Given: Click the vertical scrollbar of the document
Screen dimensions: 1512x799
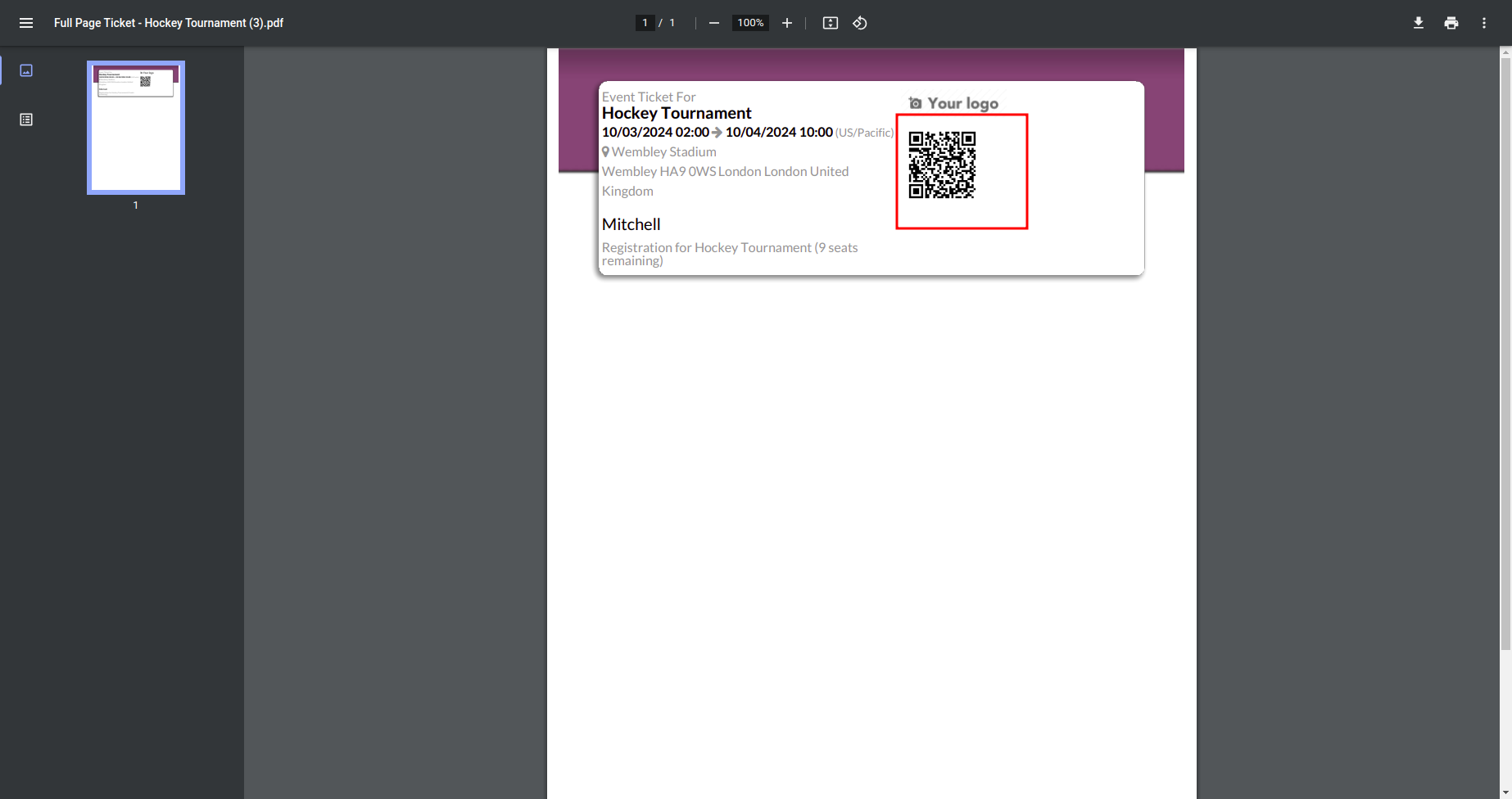Looking at the screenshot, I should click(1505, 352).
